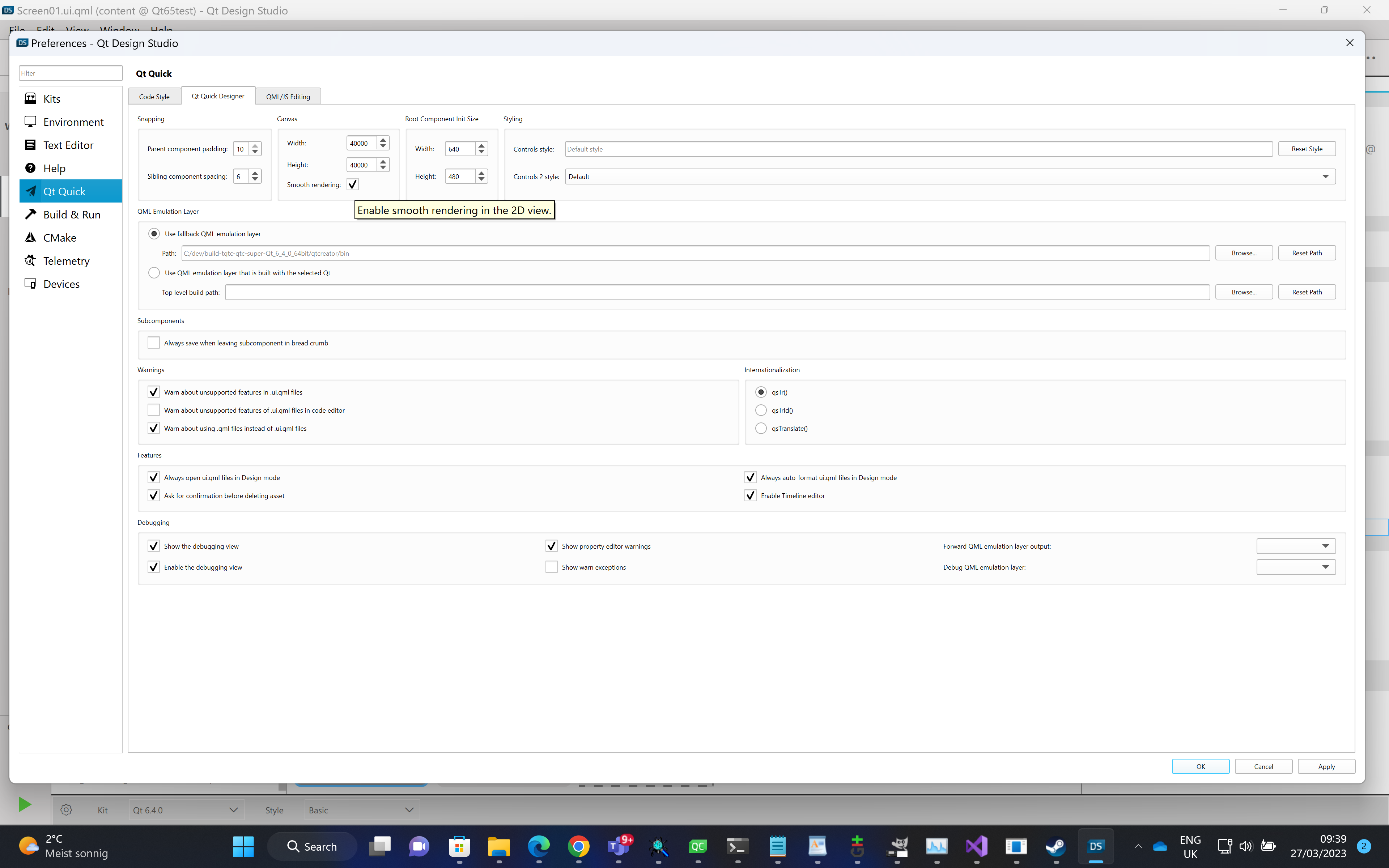The image size is (1389, 868).
Task: Open the Windows Start menu
Action: [243, 846]
